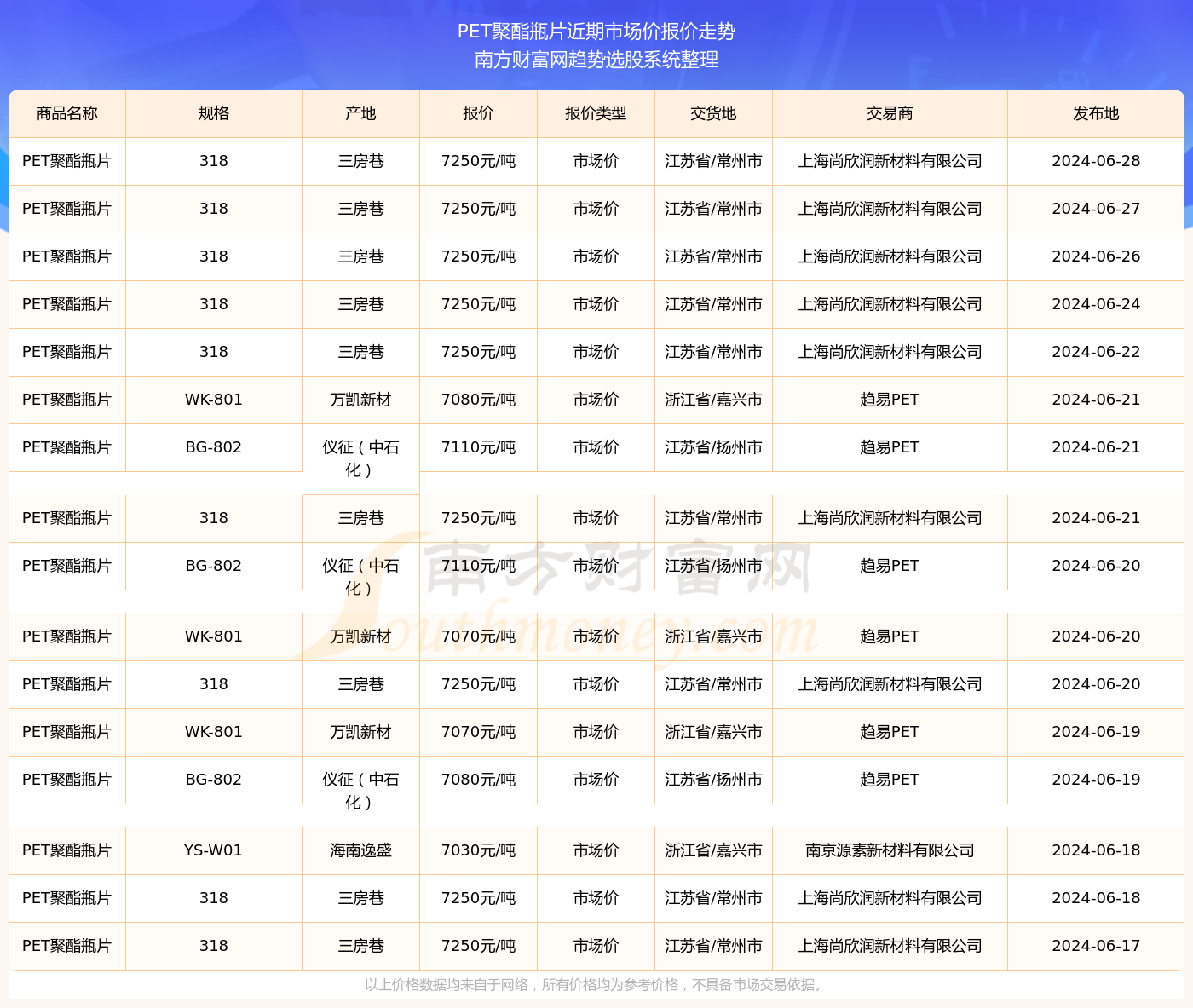This screenshot has height=1008, width=1193.
Task: Click 7070元/吨 in the 2024-06-20 row
Action: [479, 636]
